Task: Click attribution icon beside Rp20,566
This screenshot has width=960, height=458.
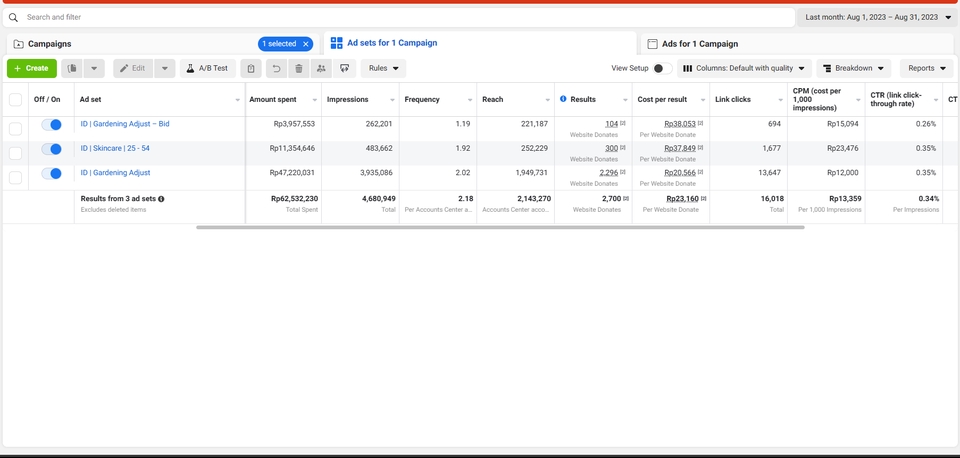Action: coord(700,173)
